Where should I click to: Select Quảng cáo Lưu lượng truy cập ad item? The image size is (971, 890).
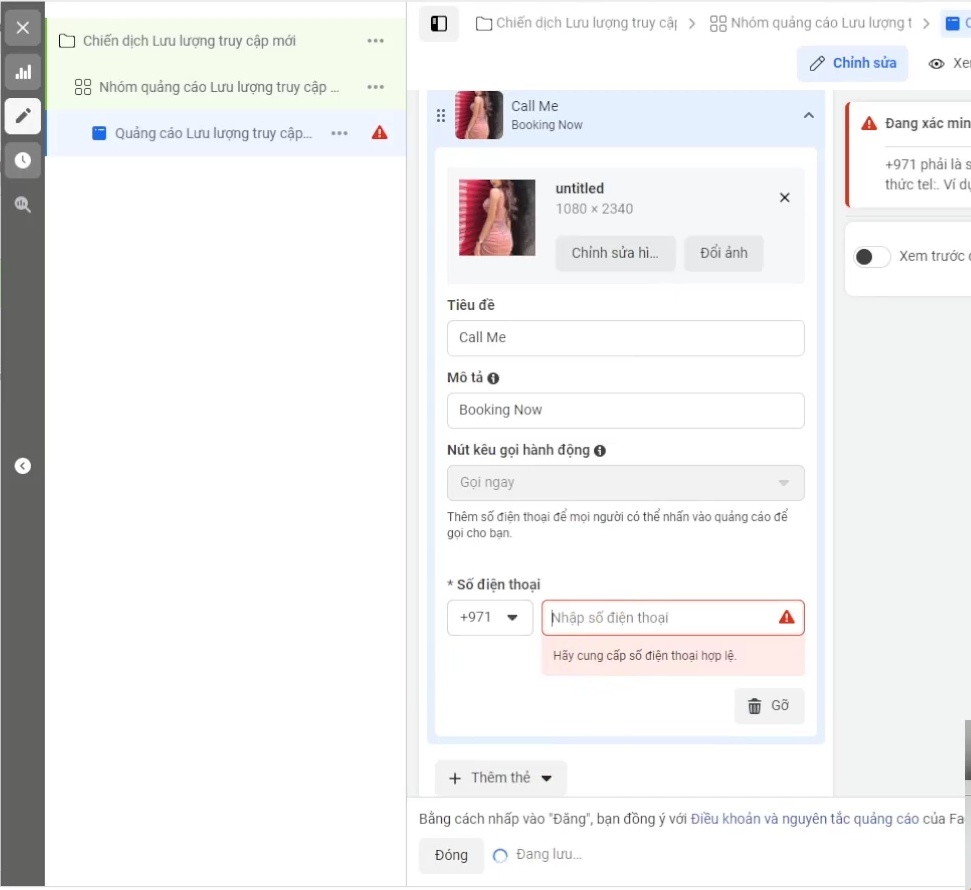tap(213, 133)
